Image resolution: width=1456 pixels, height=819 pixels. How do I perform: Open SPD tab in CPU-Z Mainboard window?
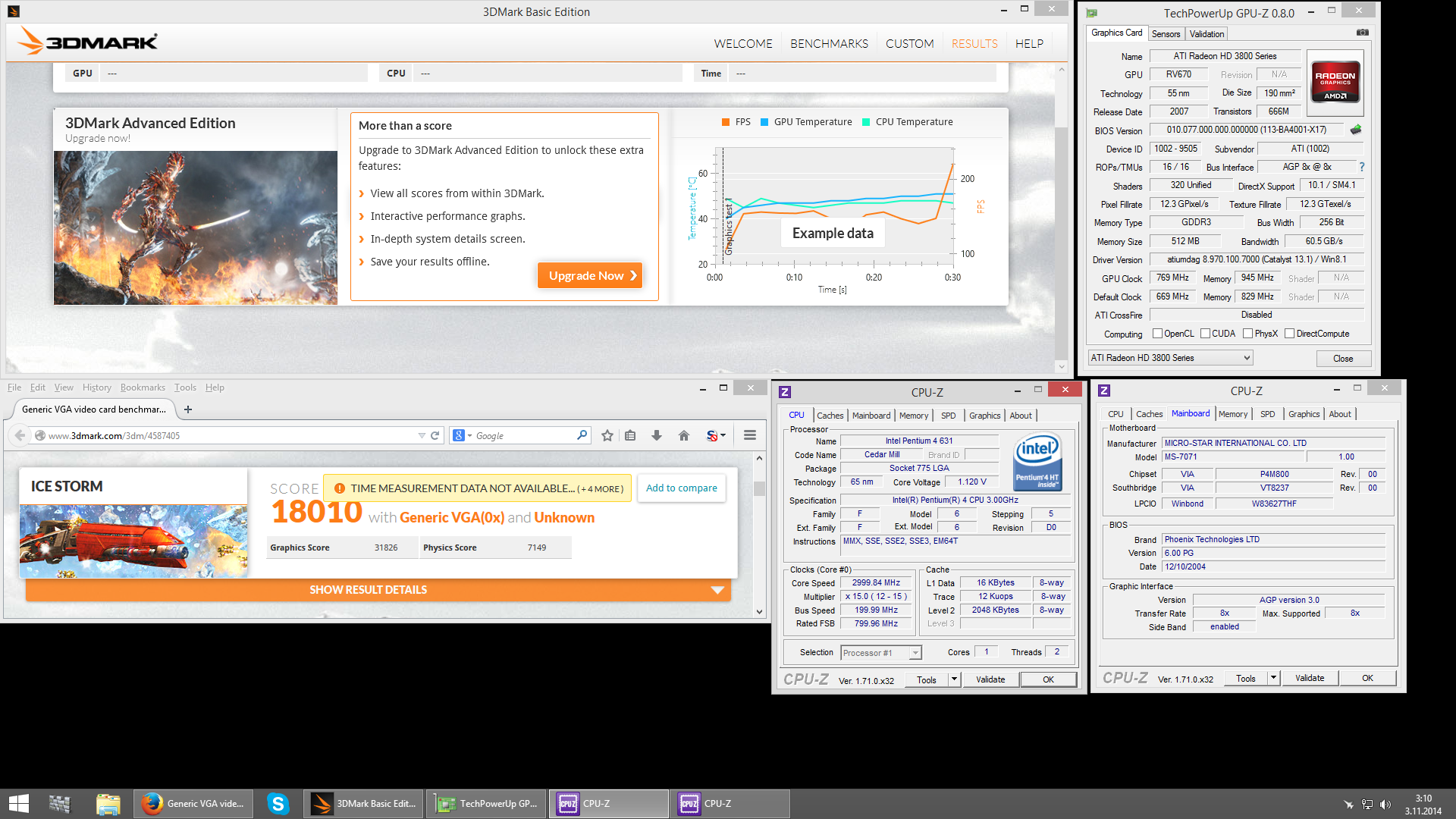1267,414
